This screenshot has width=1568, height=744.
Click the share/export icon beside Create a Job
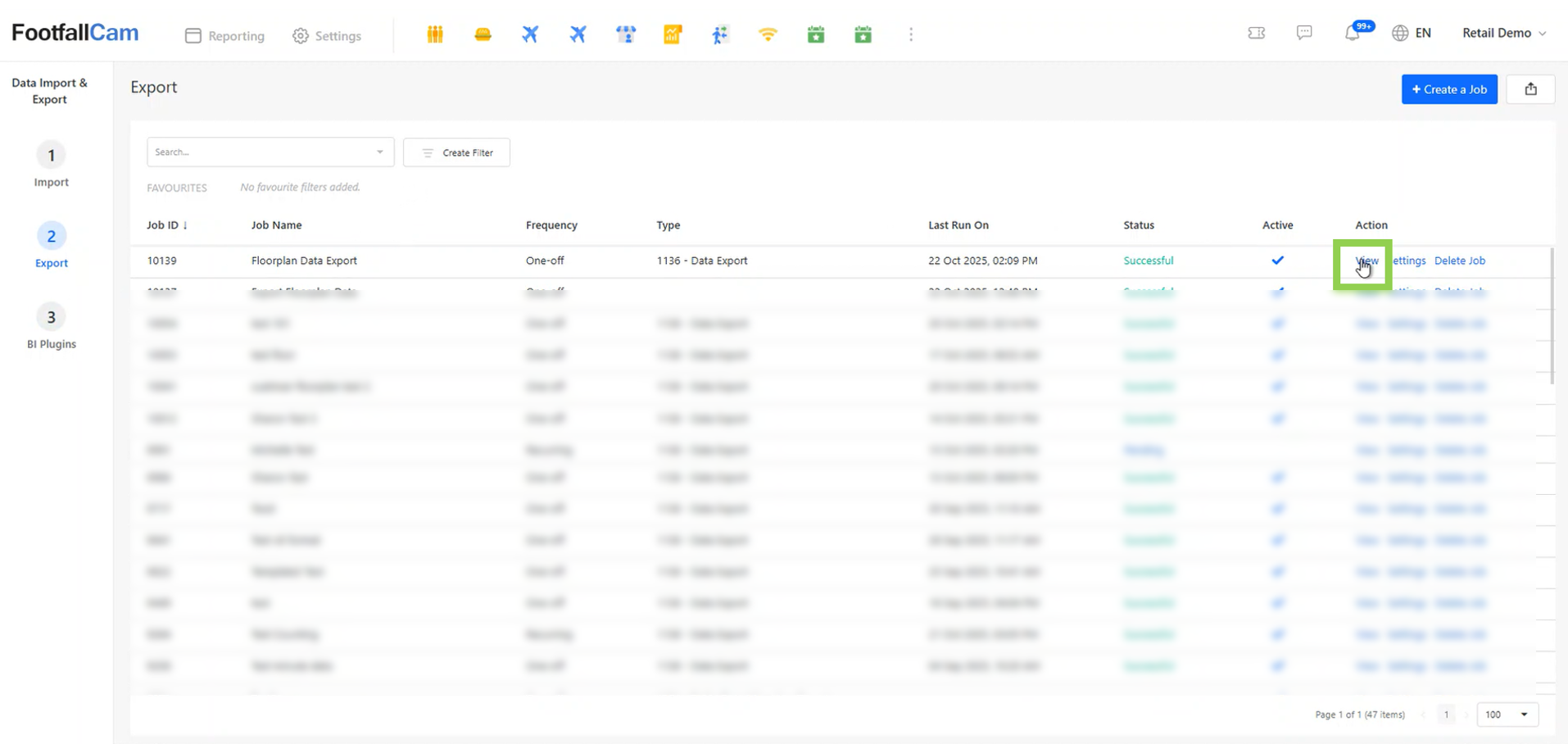1530,89
